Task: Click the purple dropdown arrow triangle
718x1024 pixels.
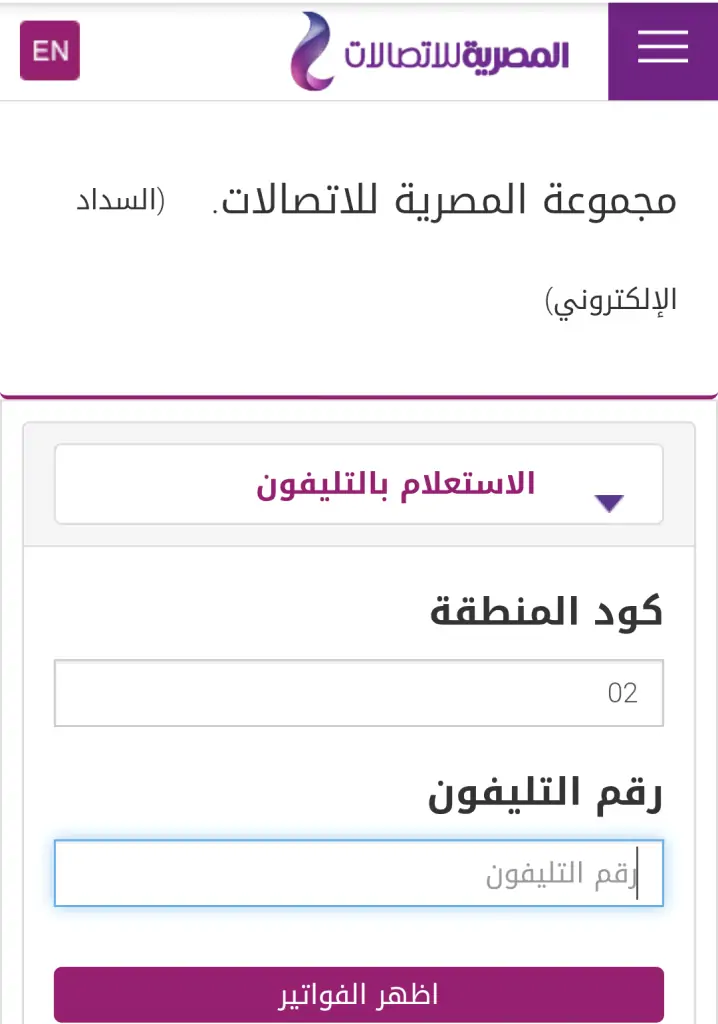Action: tap(609, 503)
